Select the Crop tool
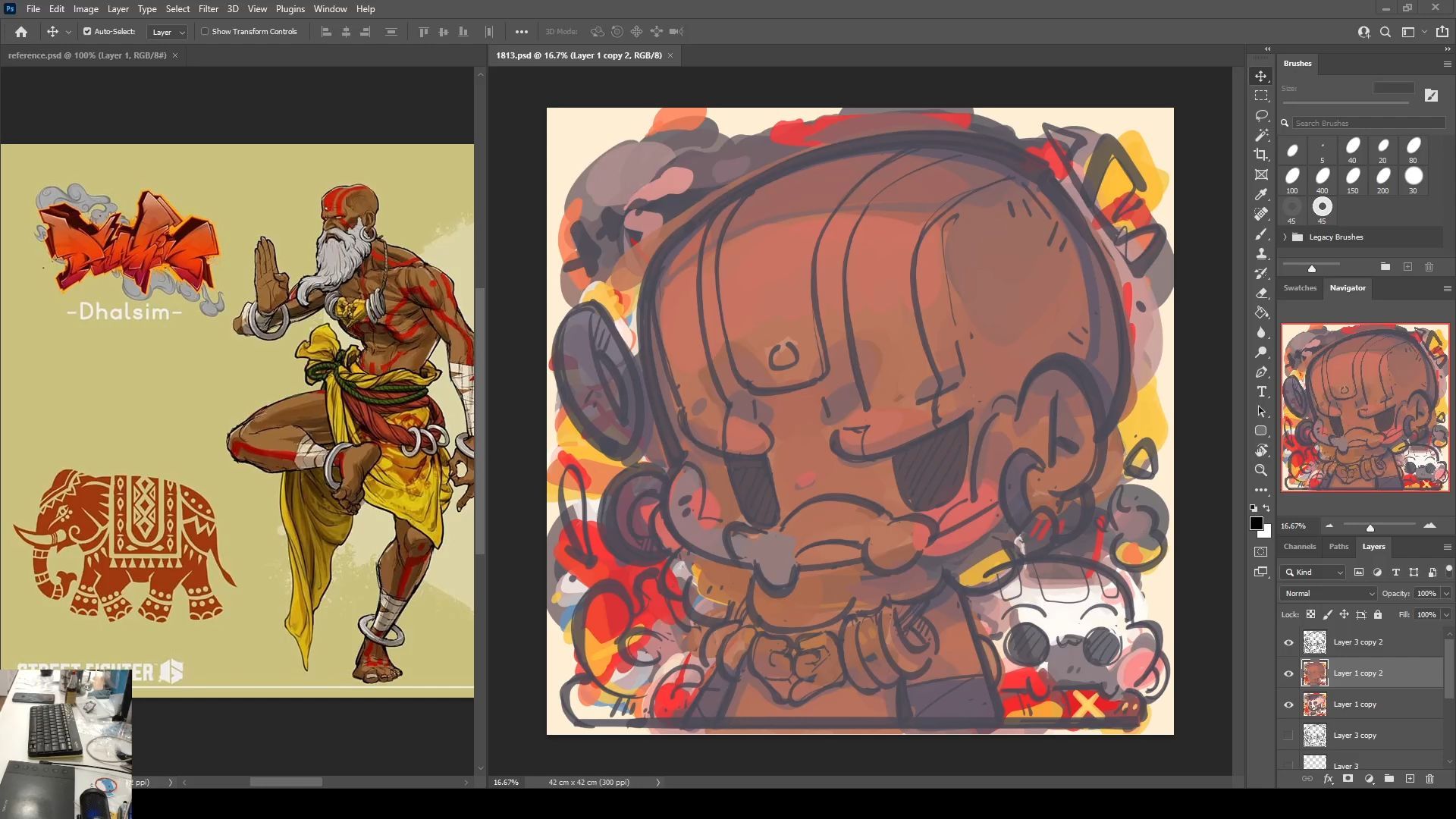The width and height of the screenshot is (1456, 819). tap(1261, 155)
